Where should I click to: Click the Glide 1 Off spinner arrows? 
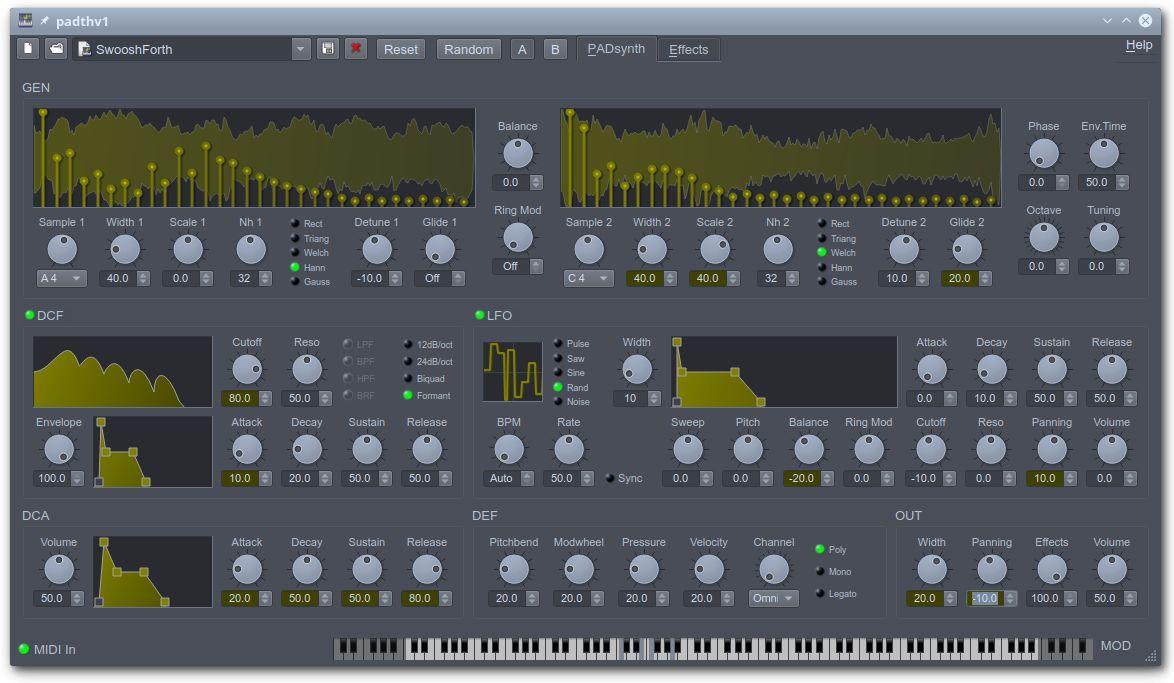(458, 279)
